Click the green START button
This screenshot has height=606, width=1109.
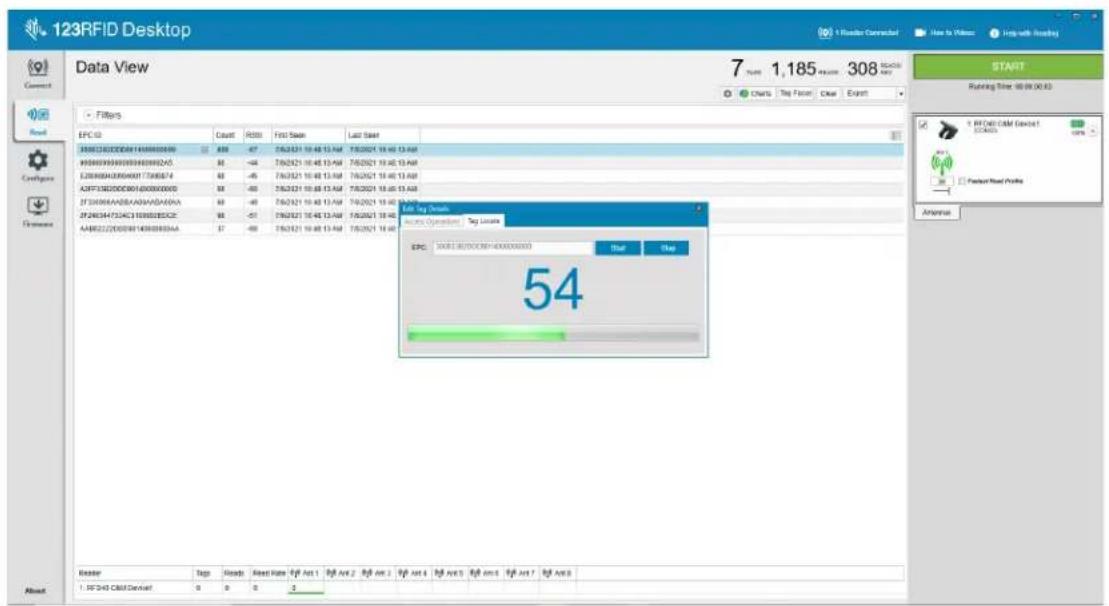click(x=1007, y=66)
